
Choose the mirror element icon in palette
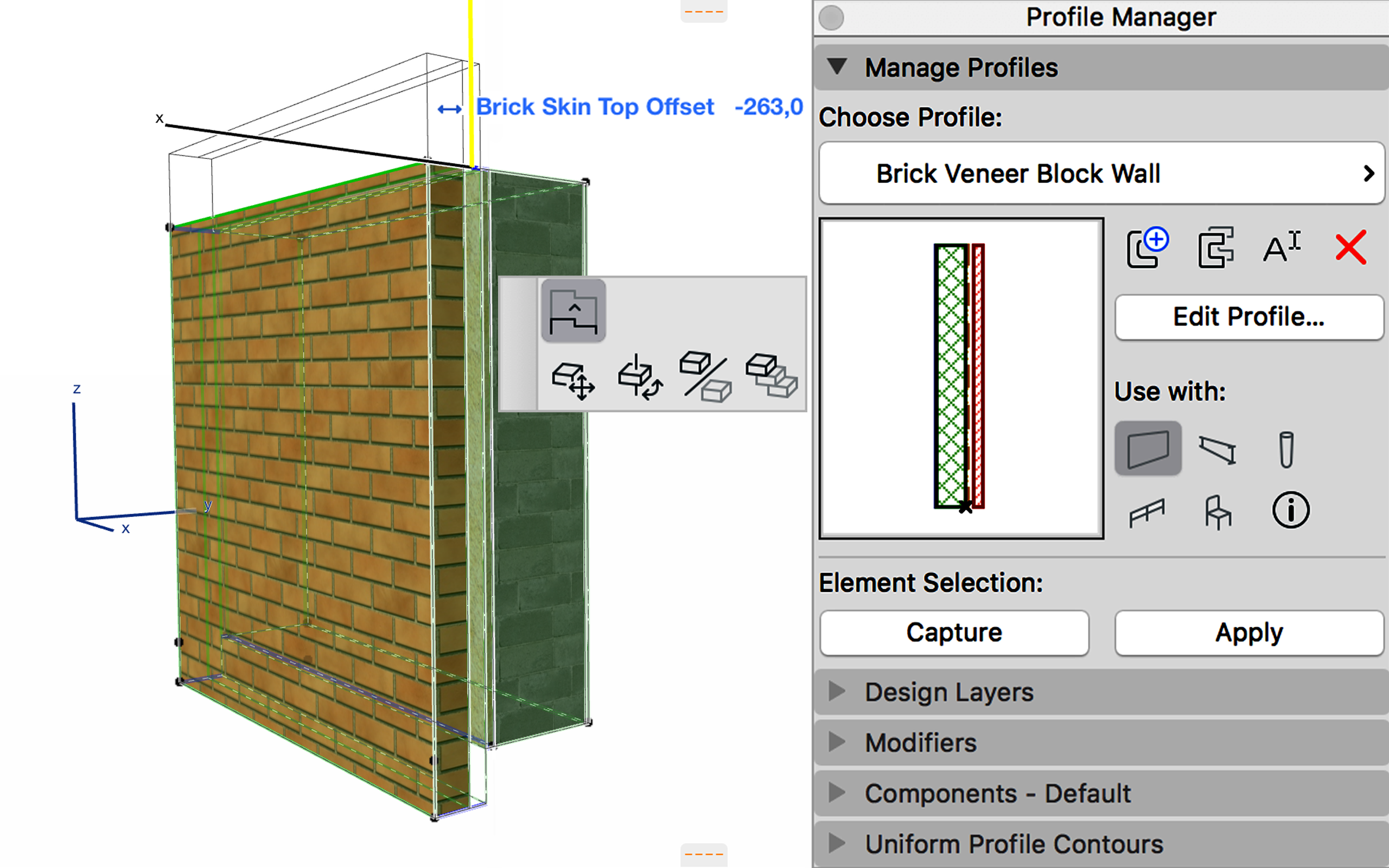click(706, 376)
